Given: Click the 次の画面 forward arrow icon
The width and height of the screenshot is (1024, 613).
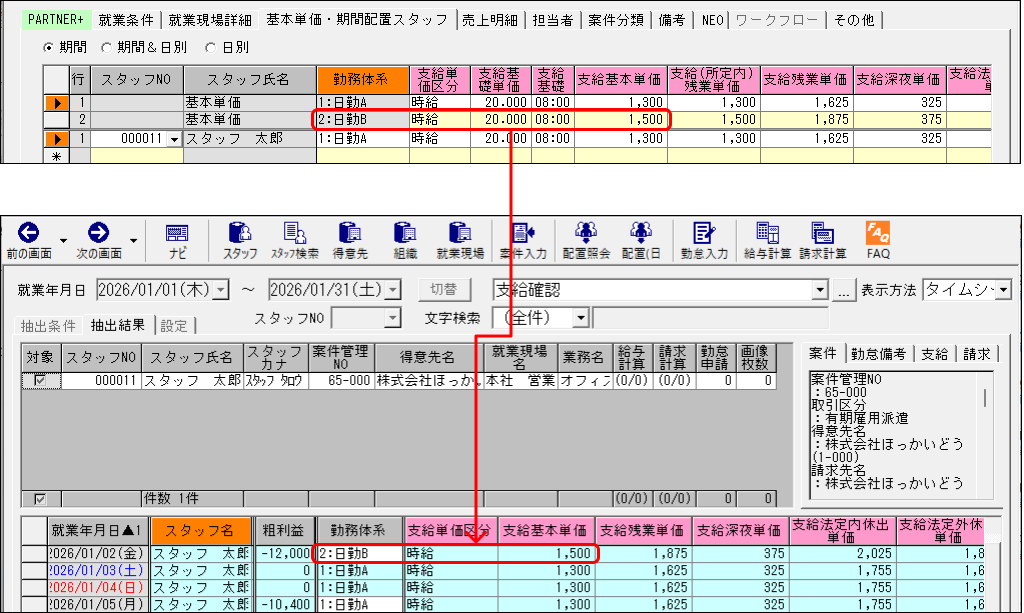Looking at the screenshot, I should point(98,233).
